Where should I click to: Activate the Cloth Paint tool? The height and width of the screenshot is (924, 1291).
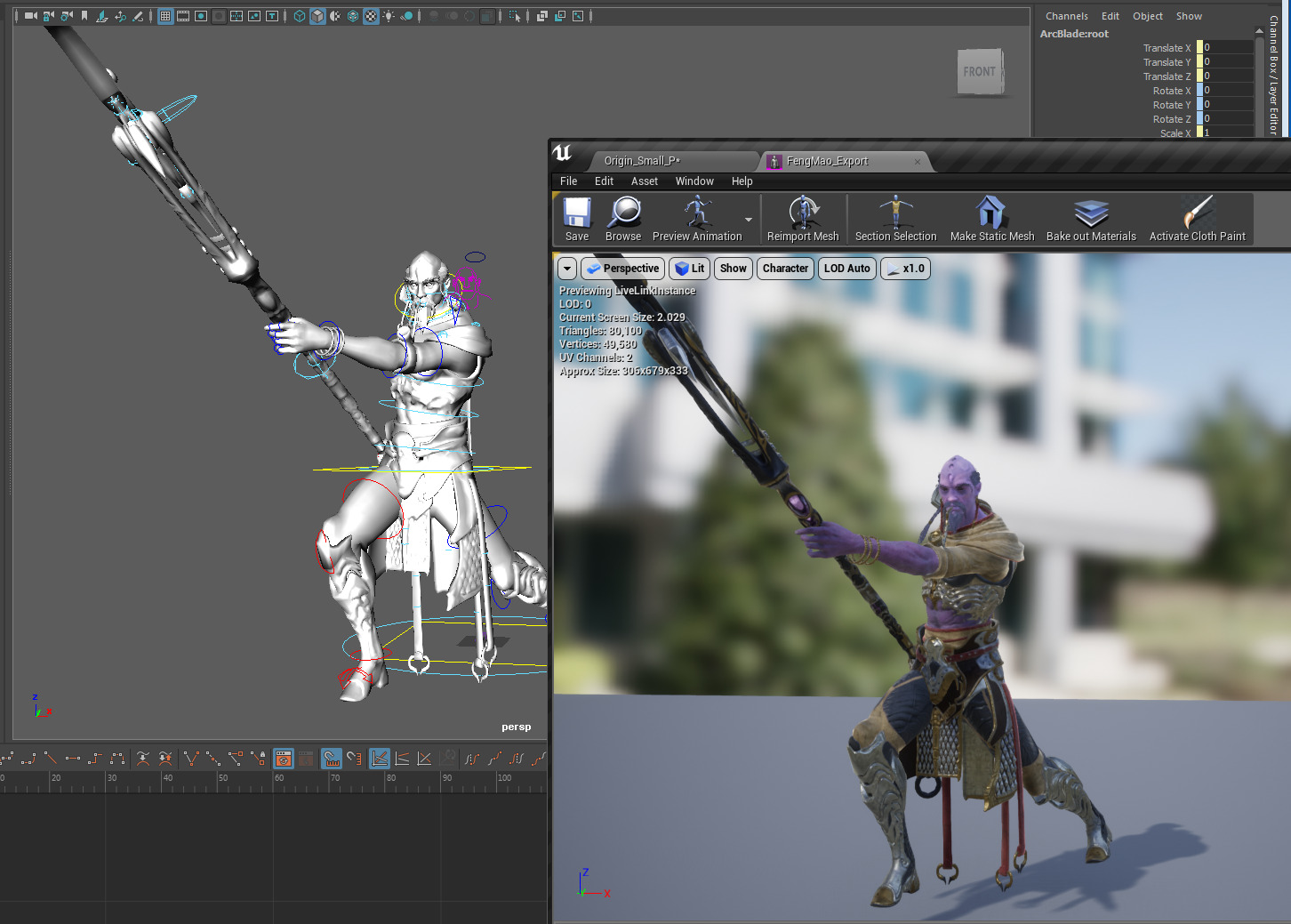[1197, 213]
